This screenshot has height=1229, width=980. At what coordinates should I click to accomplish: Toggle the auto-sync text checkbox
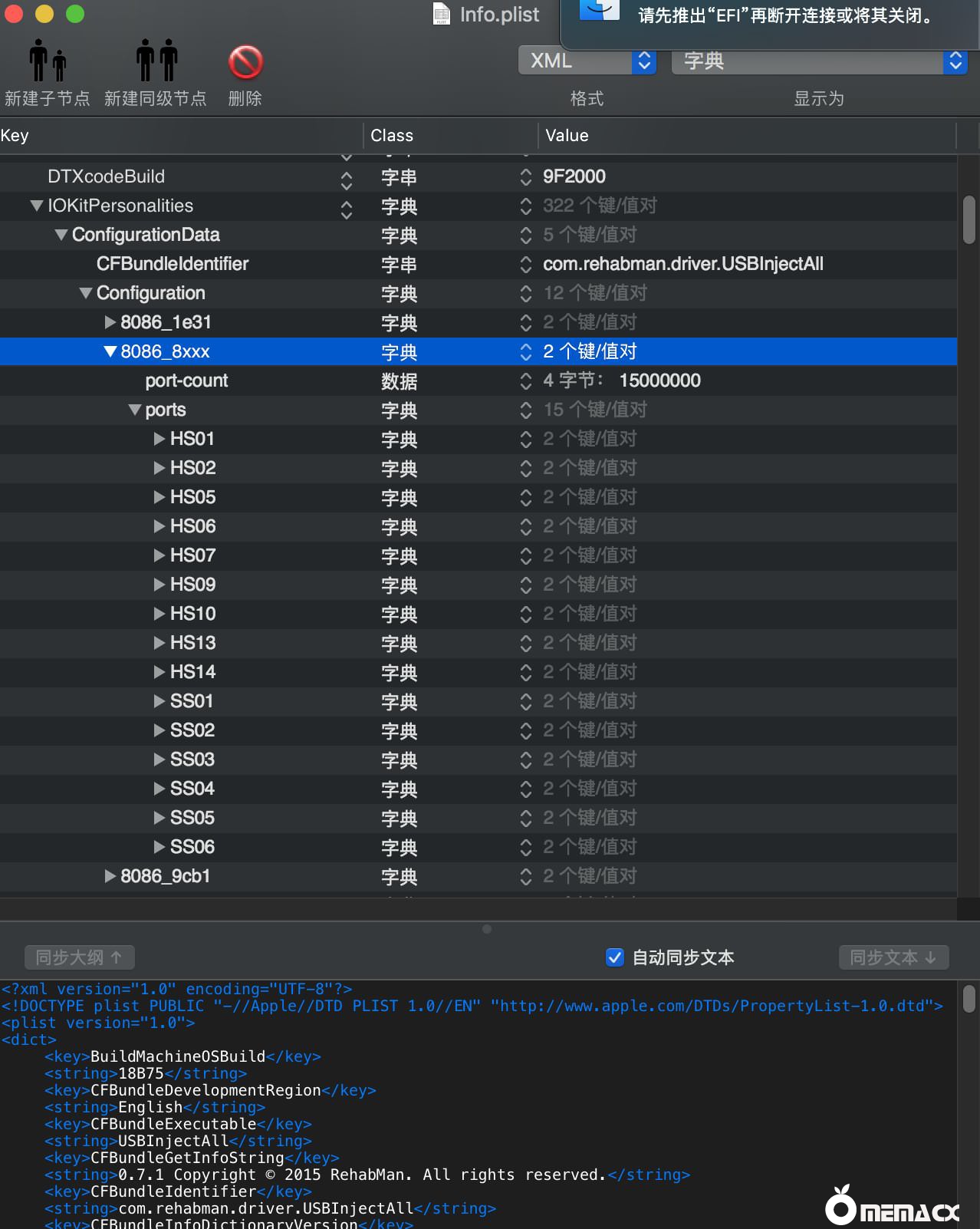point(614,957)
